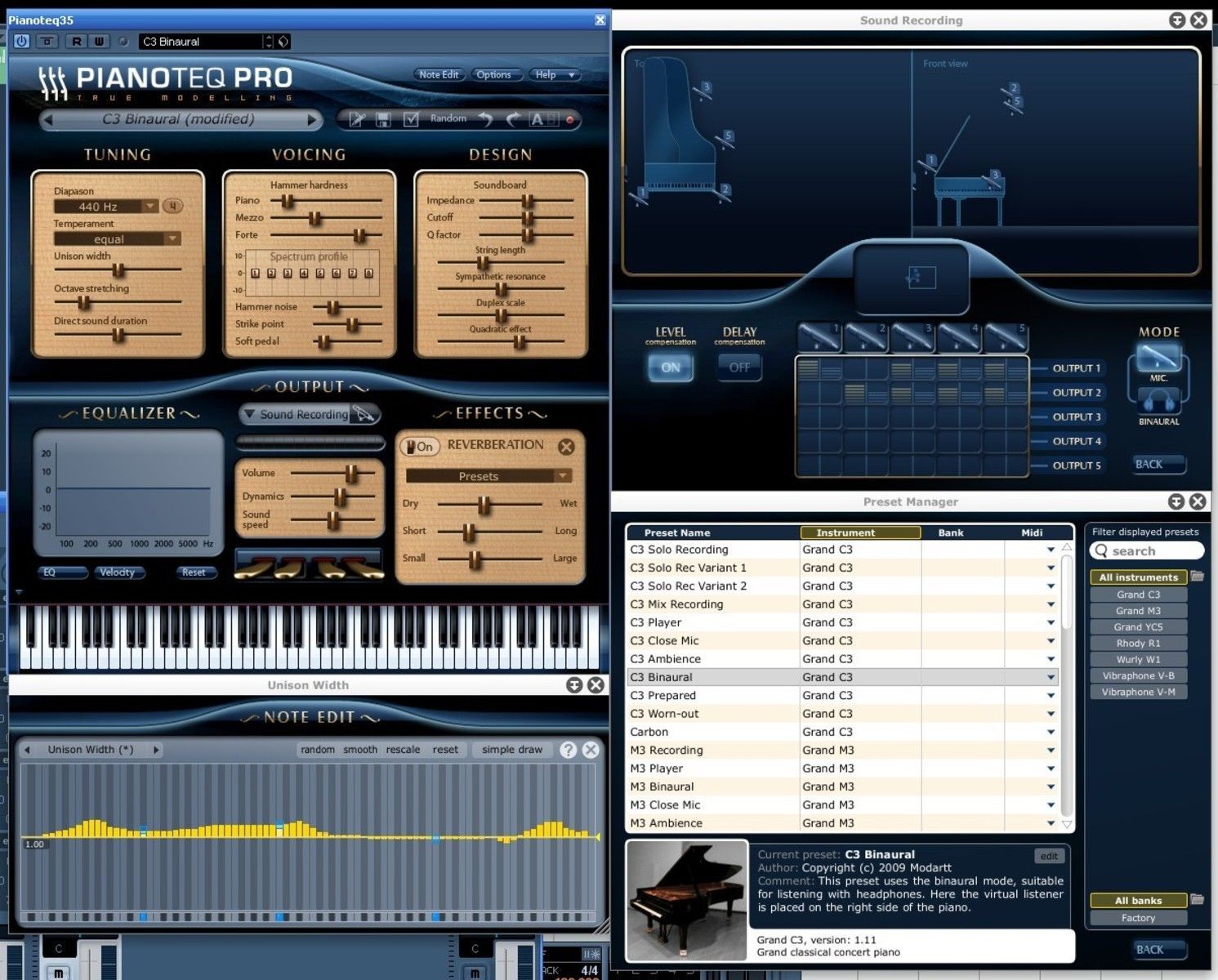Screen dimensions: 1218x980
Task: Show the next Note Edit parameter arrow
Action: click(x=156, y=750)
